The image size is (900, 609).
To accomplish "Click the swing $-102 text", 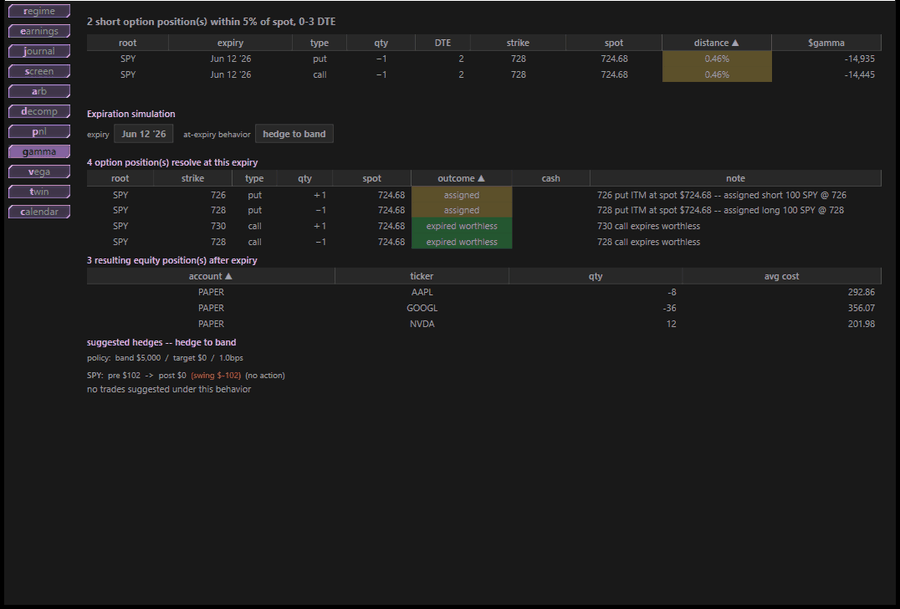I will [x=216, y=375].
